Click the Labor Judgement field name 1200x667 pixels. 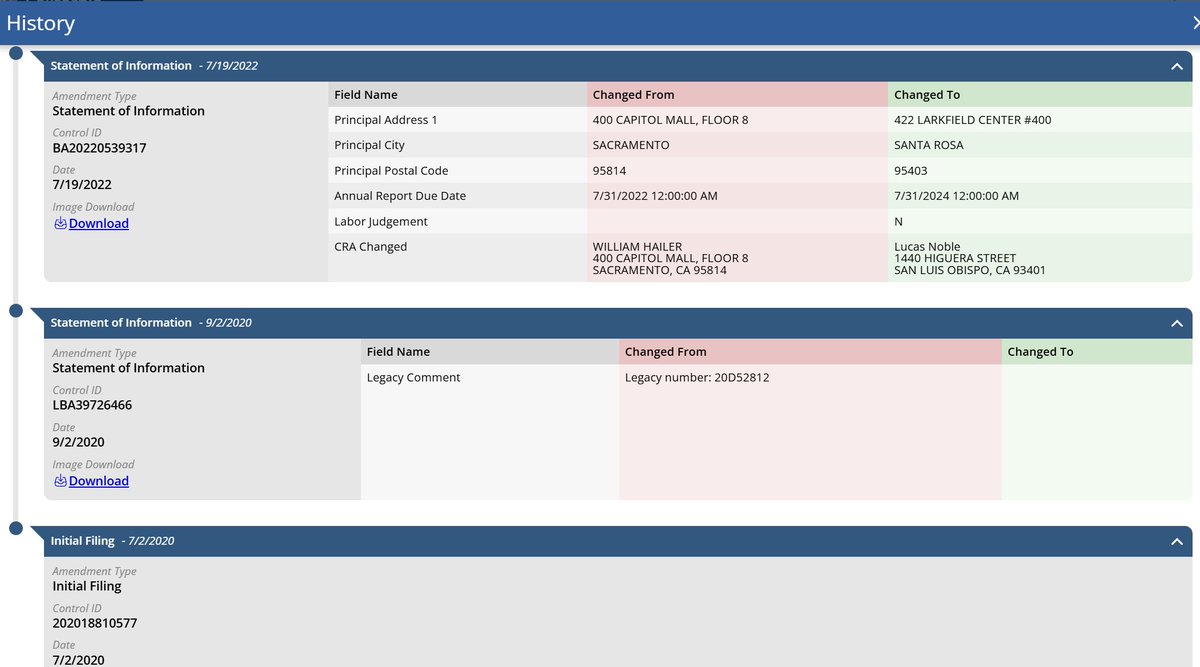[381, 222]
